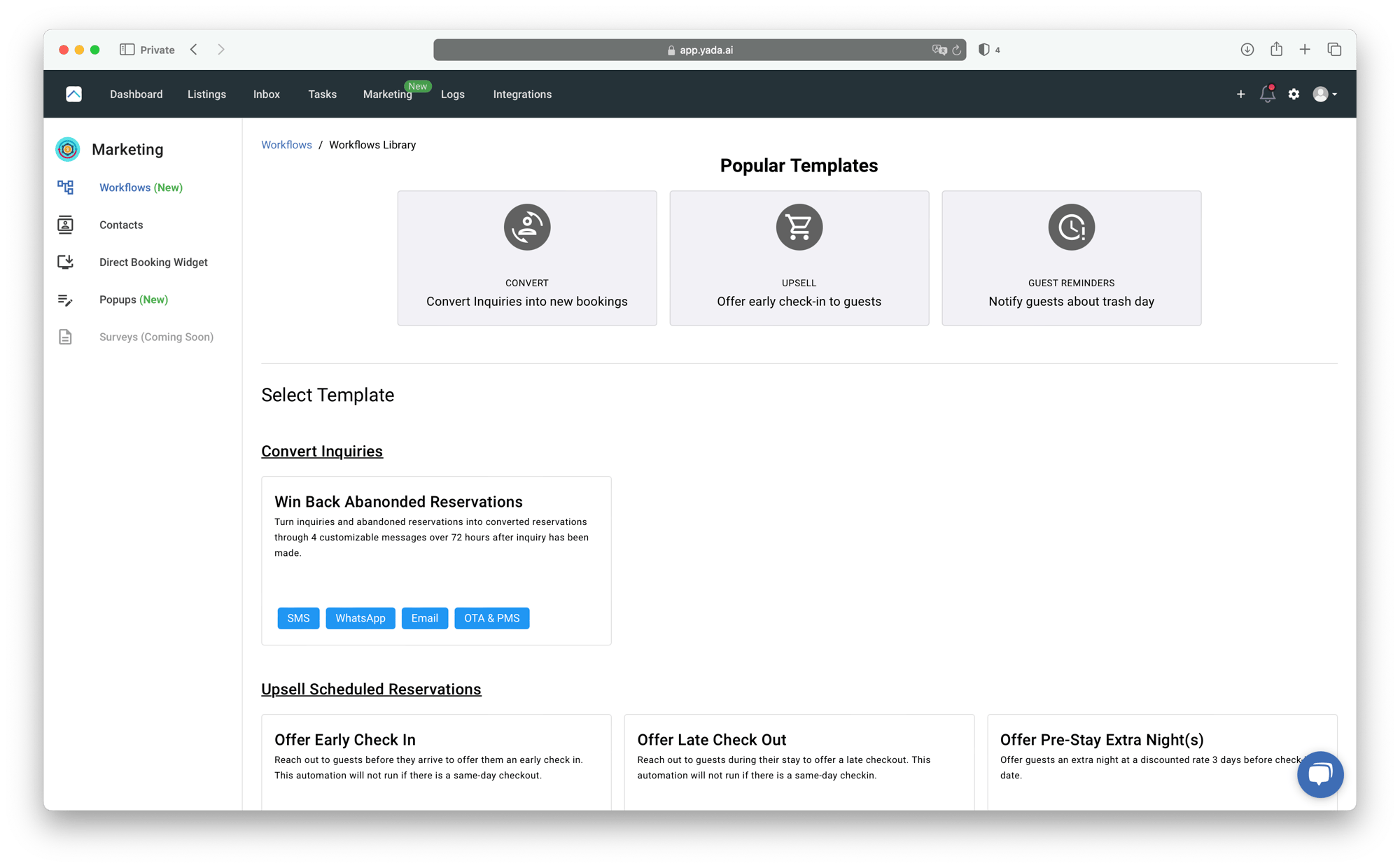The width and height of the screenshot is (1400, 868).
Task: Expand Convert Inquiries template section
Action: pos(321,451)
